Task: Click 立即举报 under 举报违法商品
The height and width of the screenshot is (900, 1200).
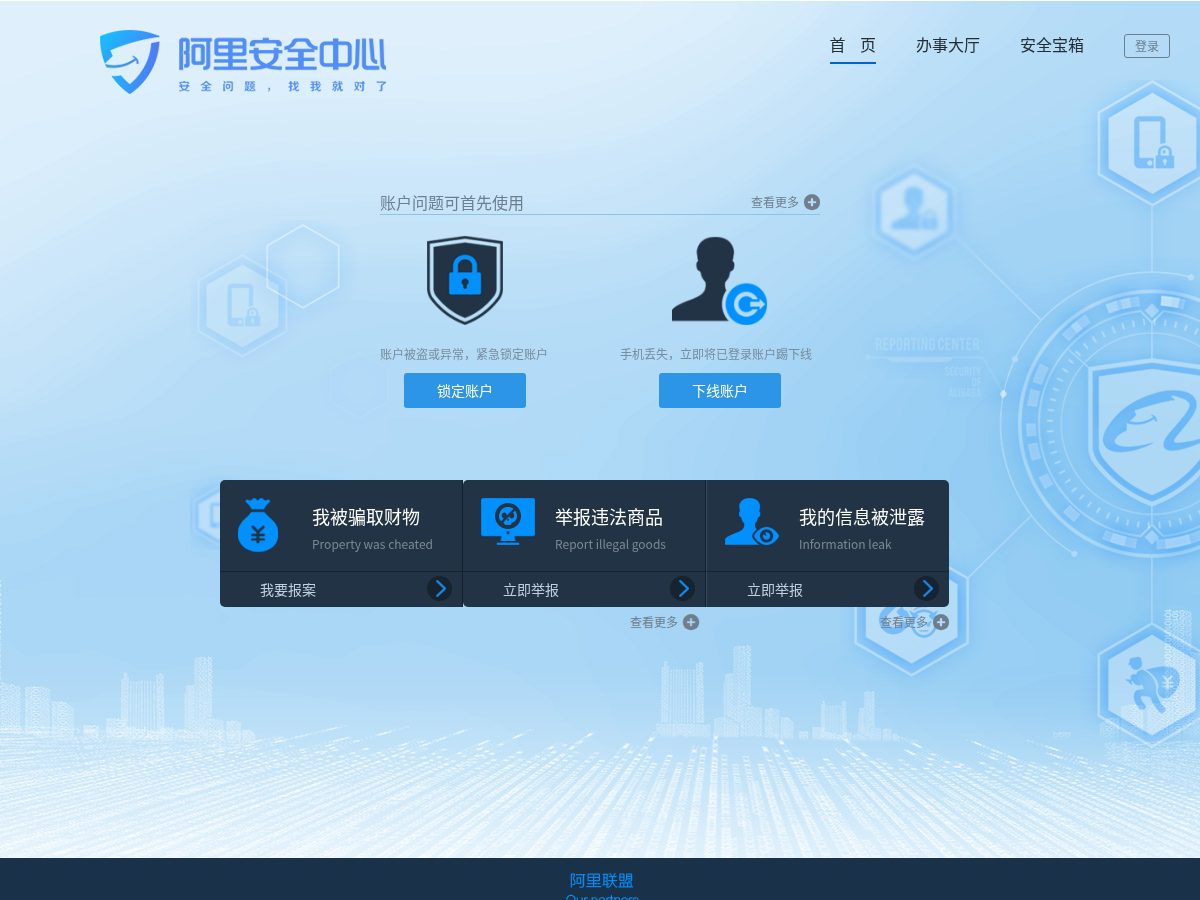Action: pyautogui.click(x=531, y=590)
